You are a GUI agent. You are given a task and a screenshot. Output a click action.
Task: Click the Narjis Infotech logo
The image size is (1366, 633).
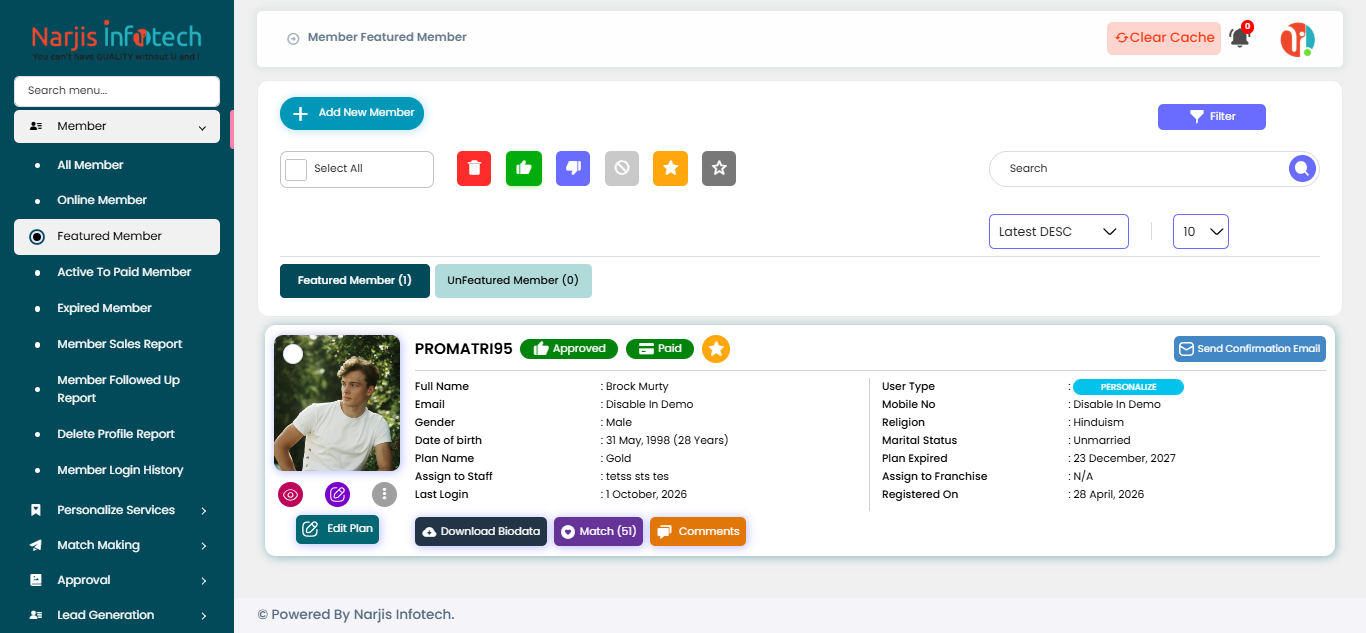(116, 40)
